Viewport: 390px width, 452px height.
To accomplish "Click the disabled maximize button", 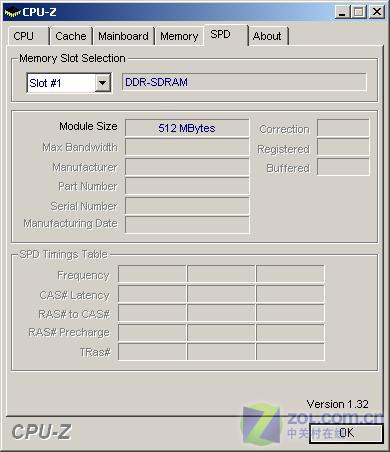I will click(x=359, y=12).
